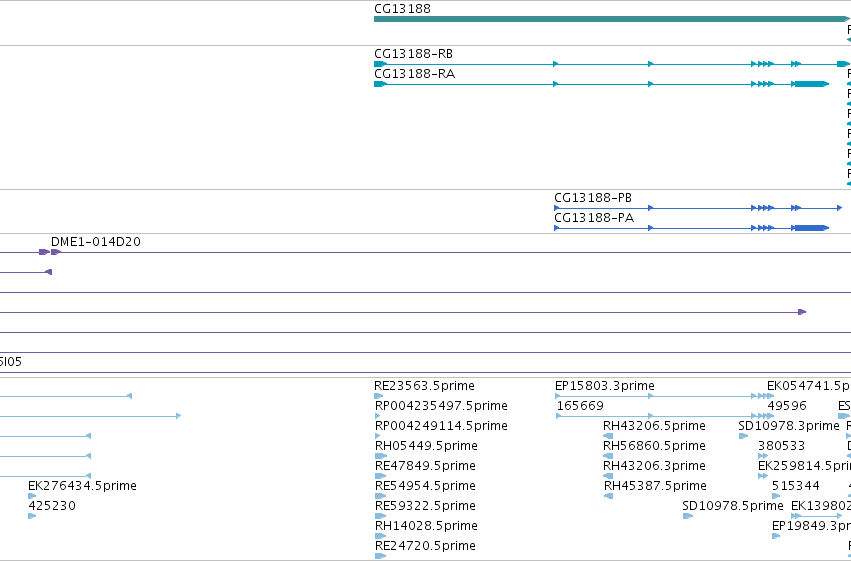Click the 380533 feature label
Image resolution: width=851 pixels, height=561 pixels.
[781, 446]
